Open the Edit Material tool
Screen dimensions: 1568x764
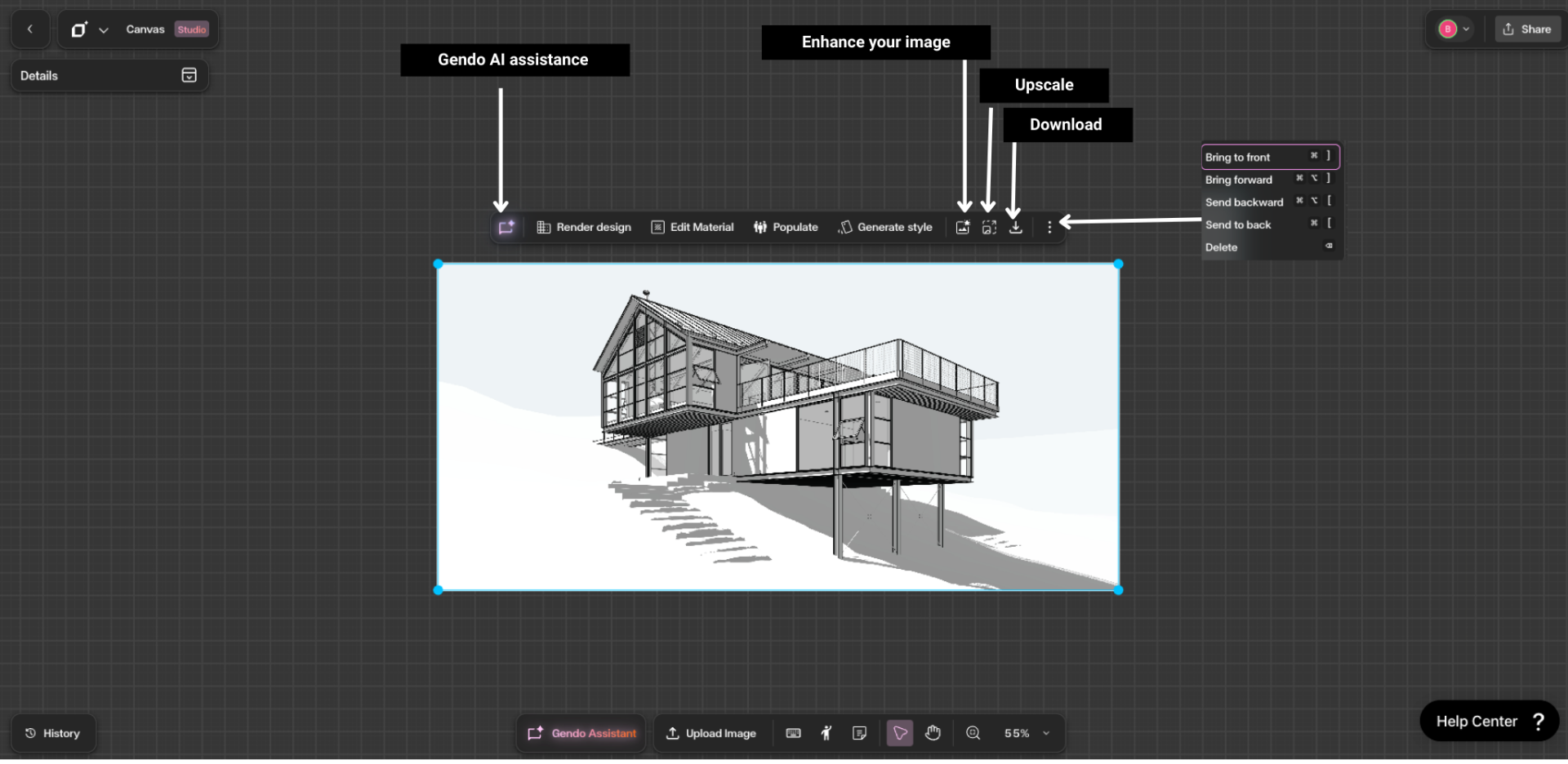(x=692, y=227)
